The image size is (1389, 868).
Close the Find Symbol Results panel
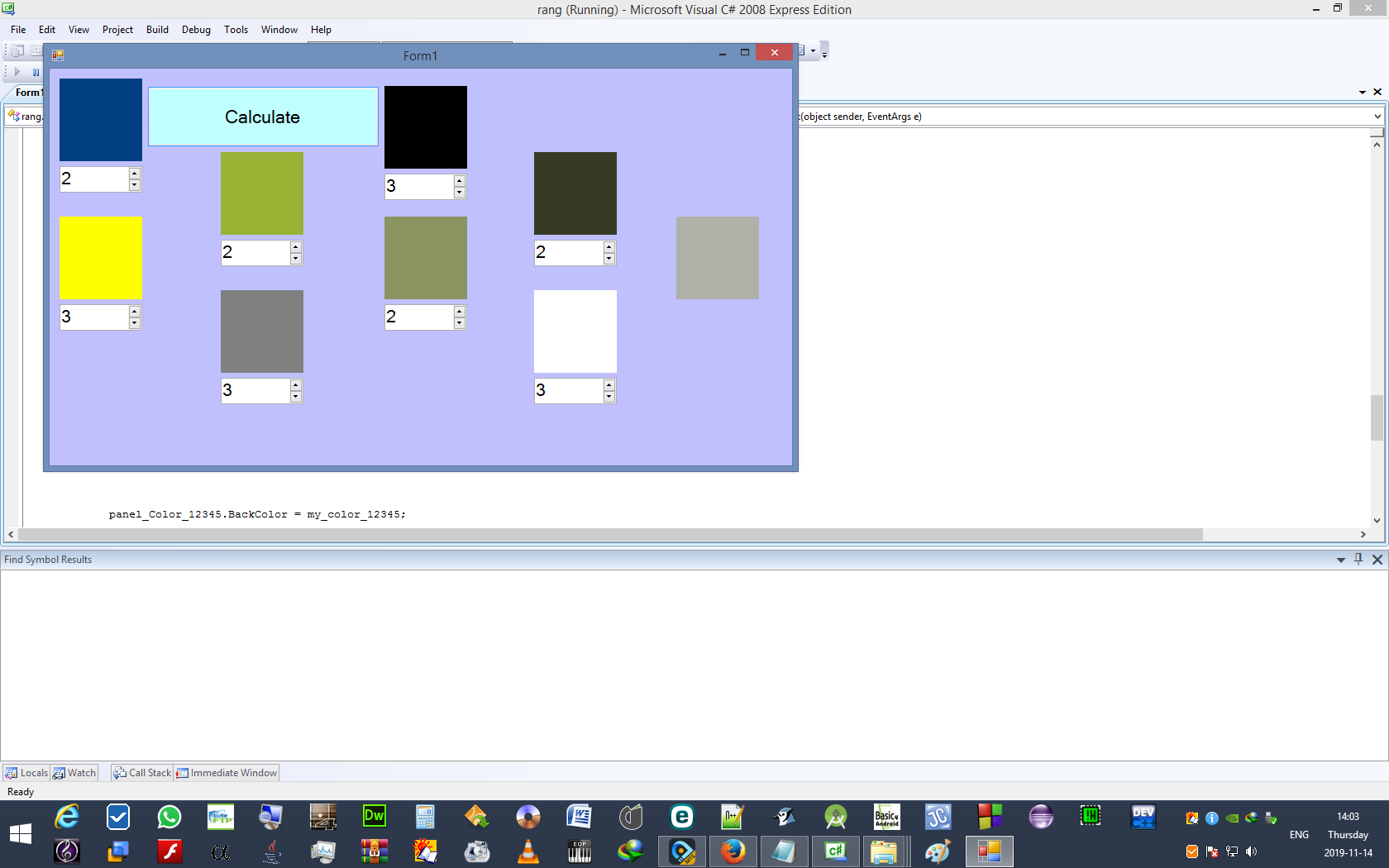[x=1377, y=560]
